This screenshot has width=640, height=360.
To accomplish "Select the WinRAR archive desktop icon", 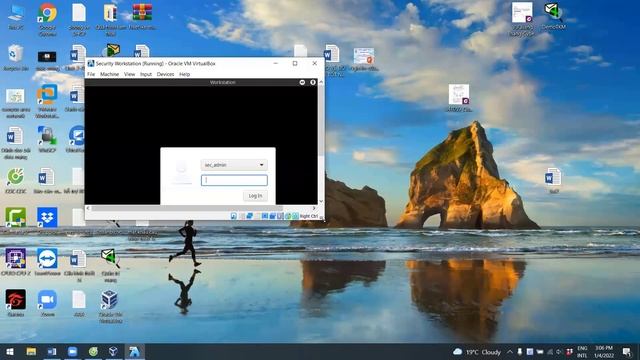I will coord(142,17).
